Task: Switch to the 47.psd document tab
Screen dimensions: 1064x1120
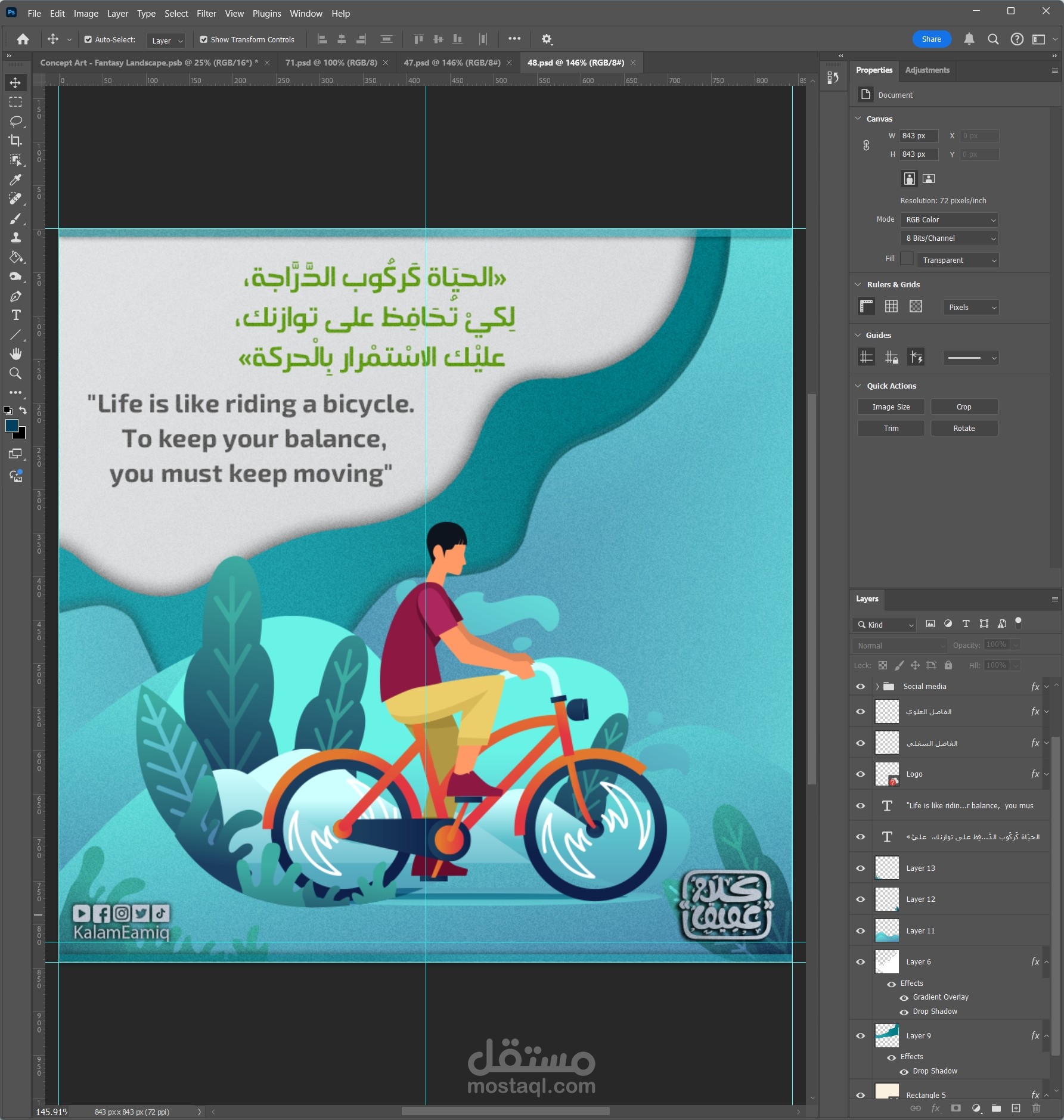Action: (x=451, y=63)
